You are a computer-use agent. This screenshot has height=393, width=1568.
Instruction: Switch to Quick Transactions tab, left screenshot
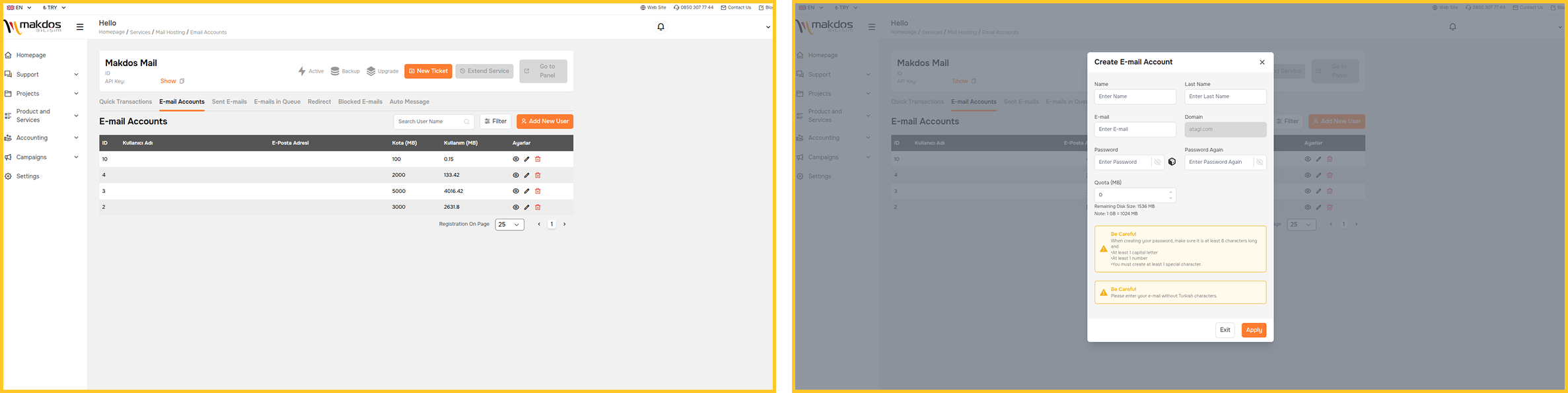pyautogui.click(x=125, y=102)
